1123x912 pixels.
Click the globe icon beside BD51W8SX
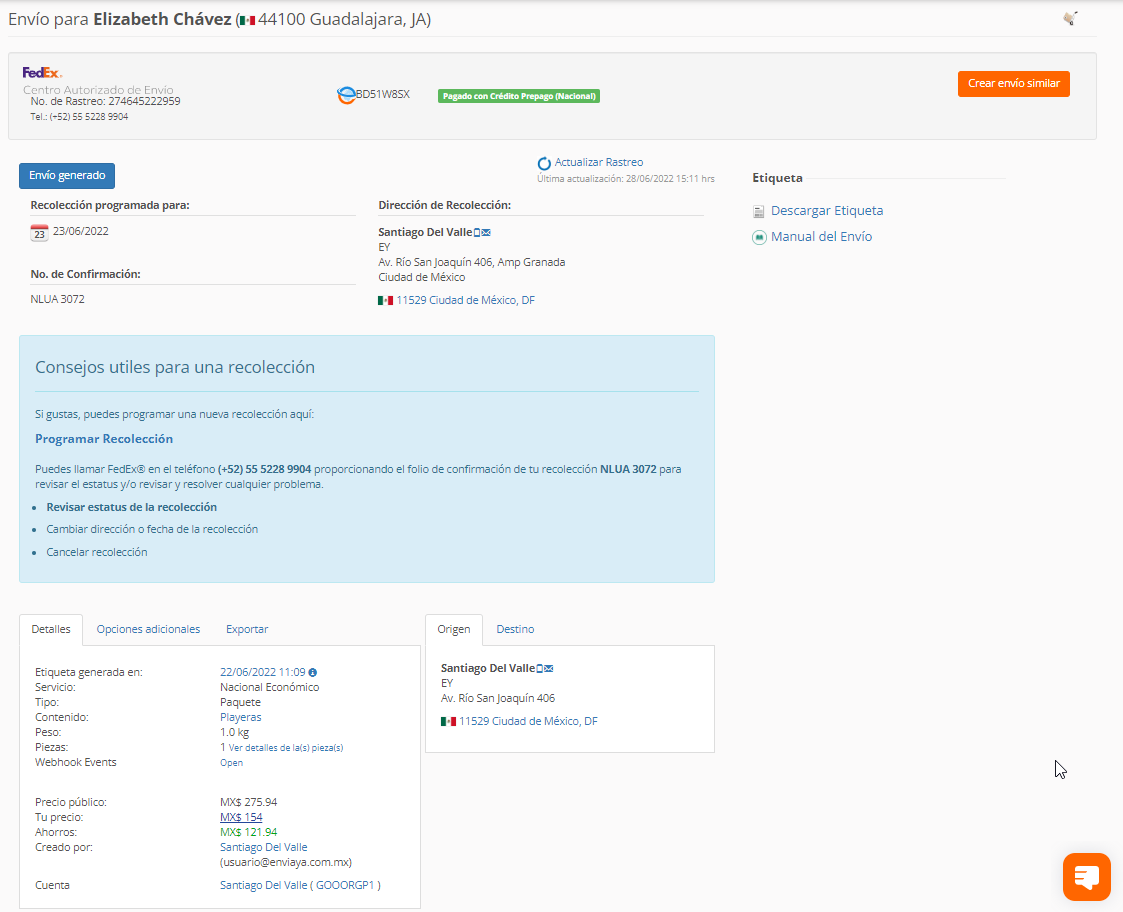(346, 95)
